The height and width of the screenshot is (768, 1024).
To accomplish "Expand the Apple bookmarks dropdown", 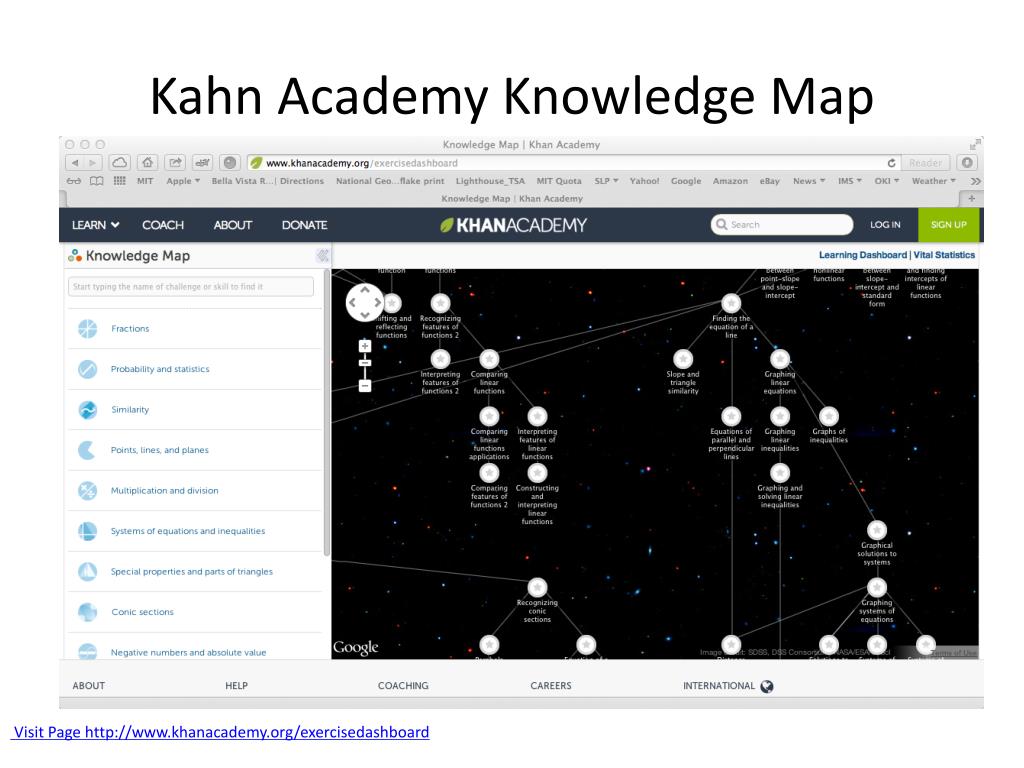I will 183,181.
